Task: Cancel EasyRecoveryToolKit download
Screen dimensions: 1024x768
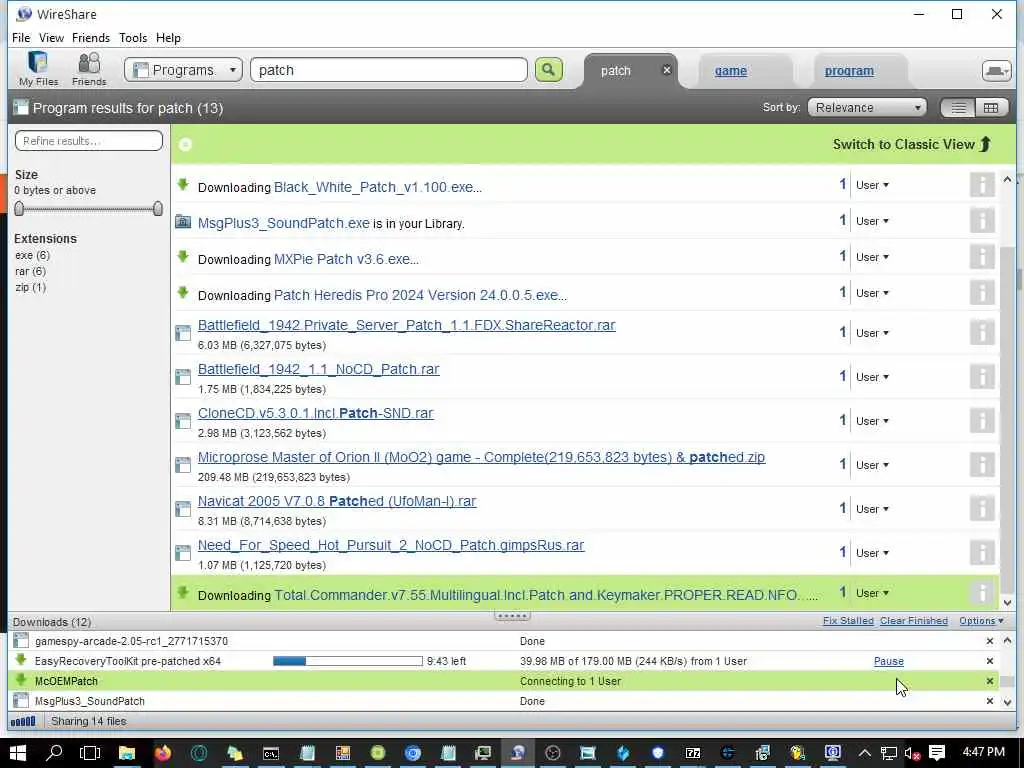Action: click(989, 661)
